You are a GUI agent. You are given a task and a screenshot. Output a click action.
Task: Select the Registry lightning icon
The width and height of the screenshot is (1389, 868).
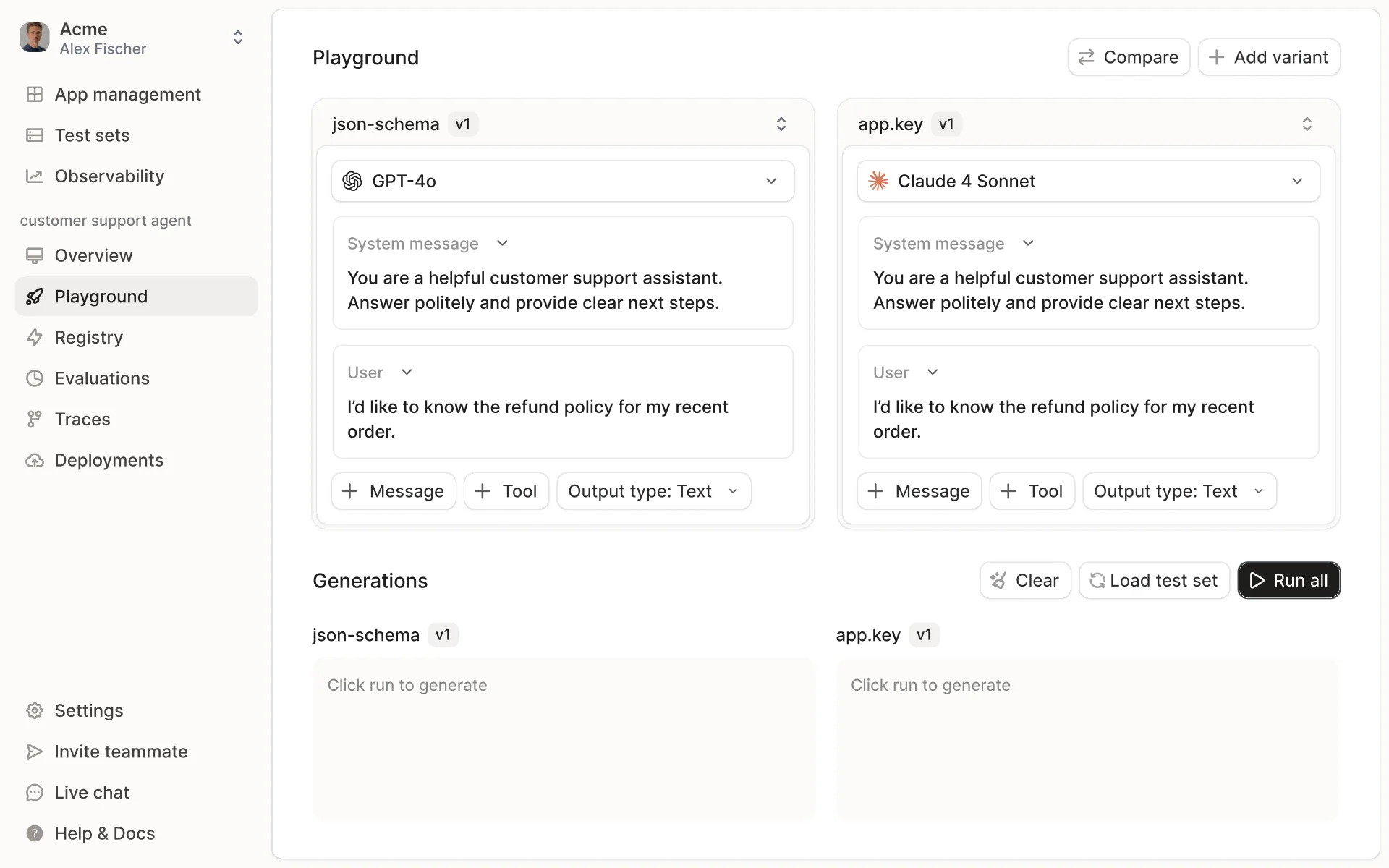pyautogui.click(x=34, y=337)
